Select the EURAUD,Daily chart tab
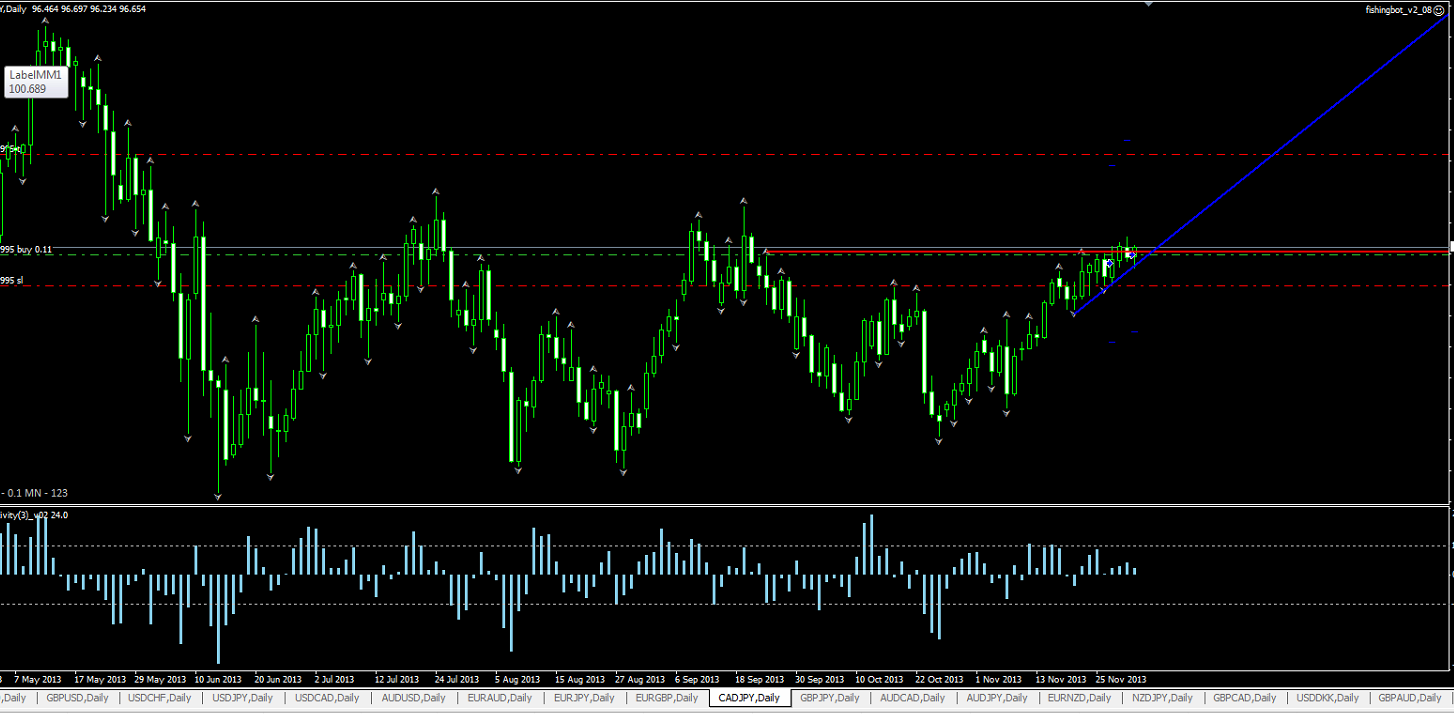Screen dimensions: 1454x714 click(498, 698)
